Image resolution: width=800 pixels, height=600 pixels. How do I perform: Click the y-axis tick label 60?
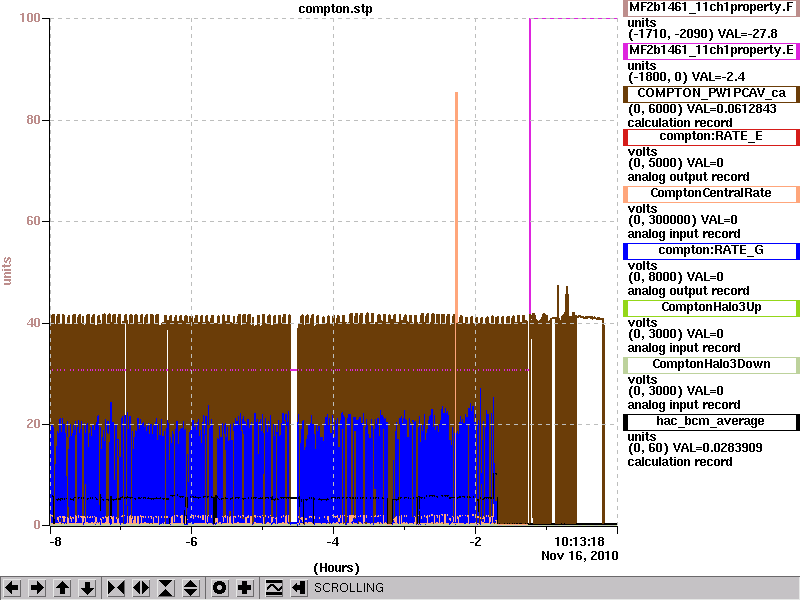[33, 221]
